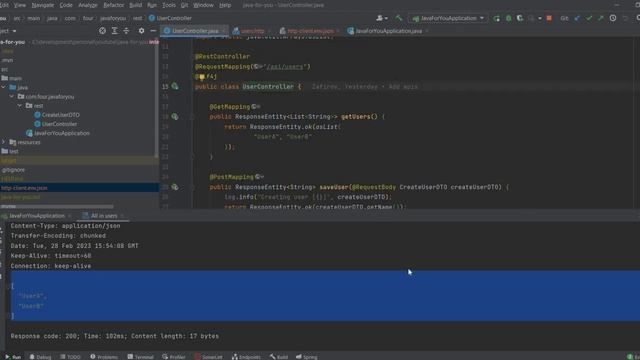Select .gitignore file in project tree

13,169
